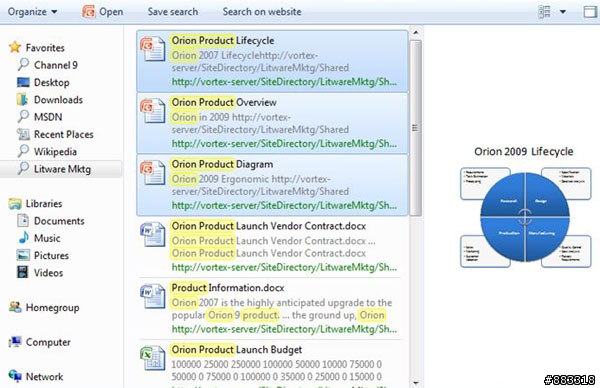
Task: Open the Music library
Action: pos(47,238)
